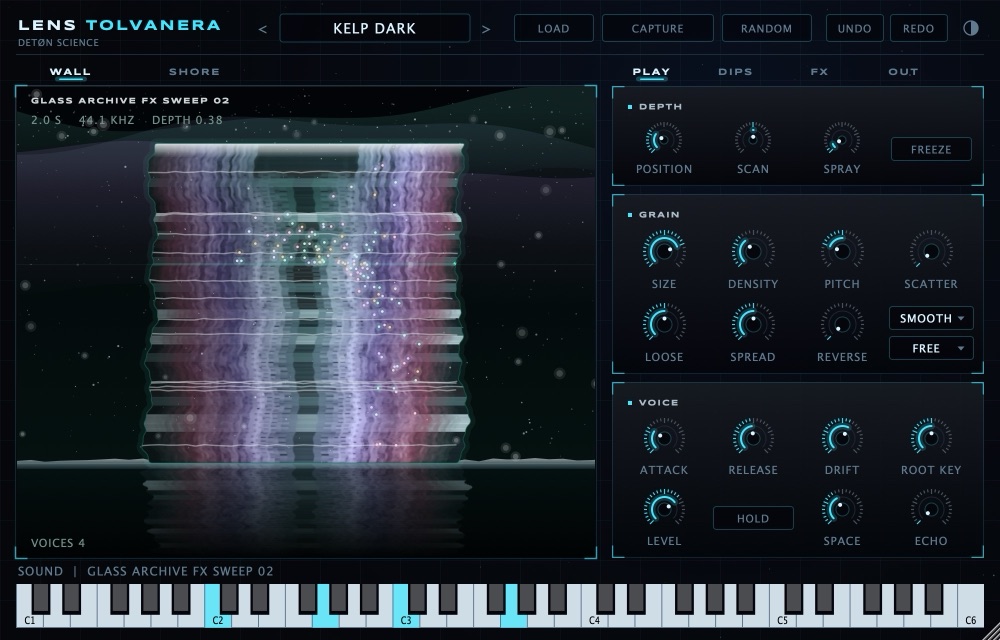Click the DENSITY knob
Image resolution: width=1000 pixels, height=640 pixels.
tap(753, 251)
